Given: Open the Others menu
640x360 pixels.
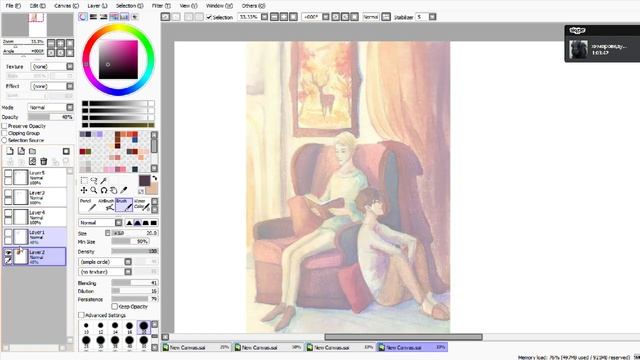Looking at the screenshot, I should [253, 6].
